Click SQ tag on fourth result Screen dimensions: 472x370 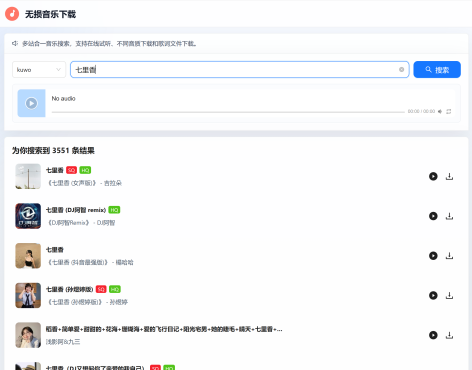point(101,289)
